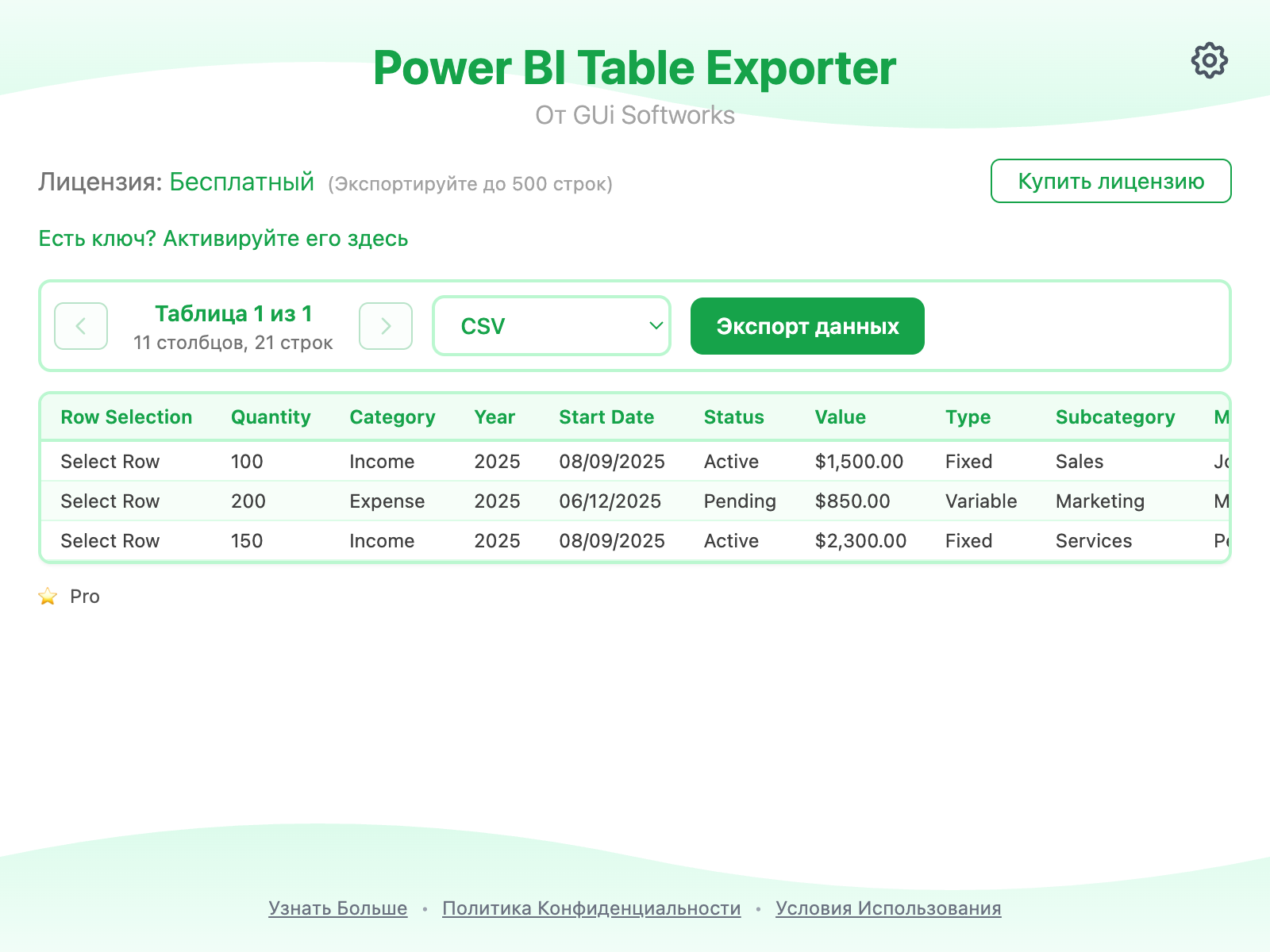1270x952 pixels.
Task: Open settings via the gear icon
Action: (1209, 60)
